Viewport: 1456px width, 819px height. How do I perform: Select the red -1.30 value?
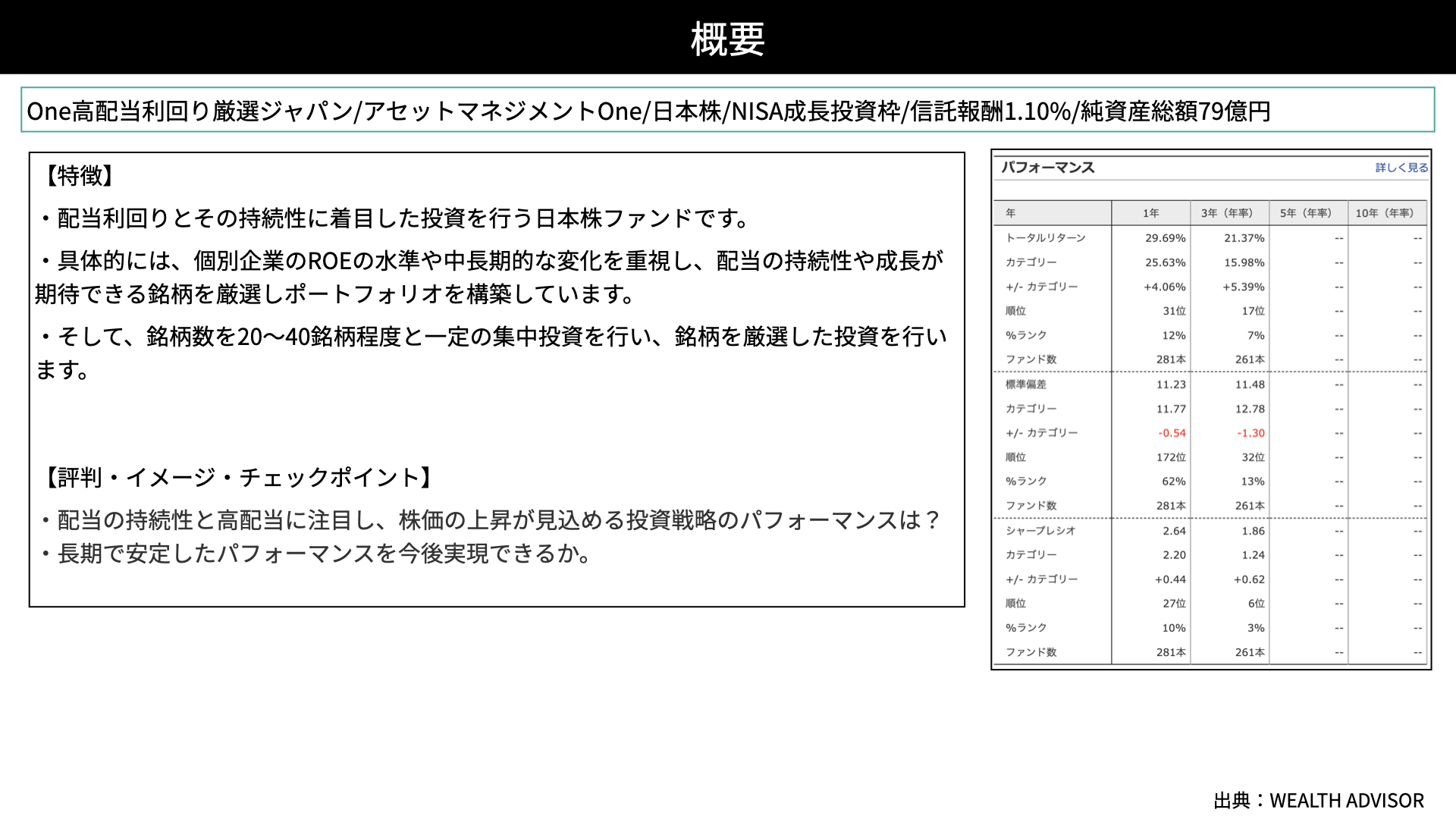pyautogui.click(x=1251, y=433)
